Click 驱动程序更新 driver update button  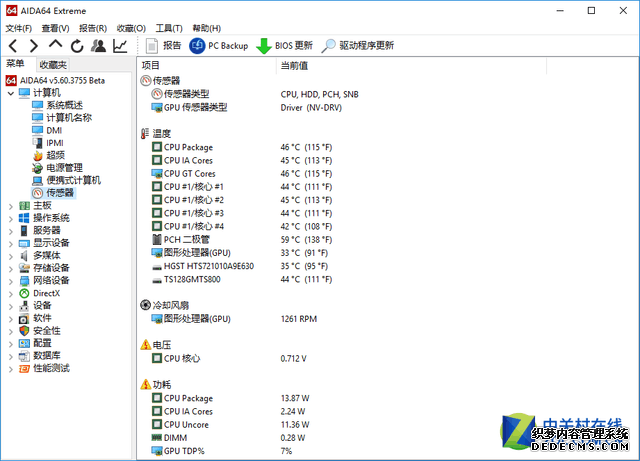(358, 46)
